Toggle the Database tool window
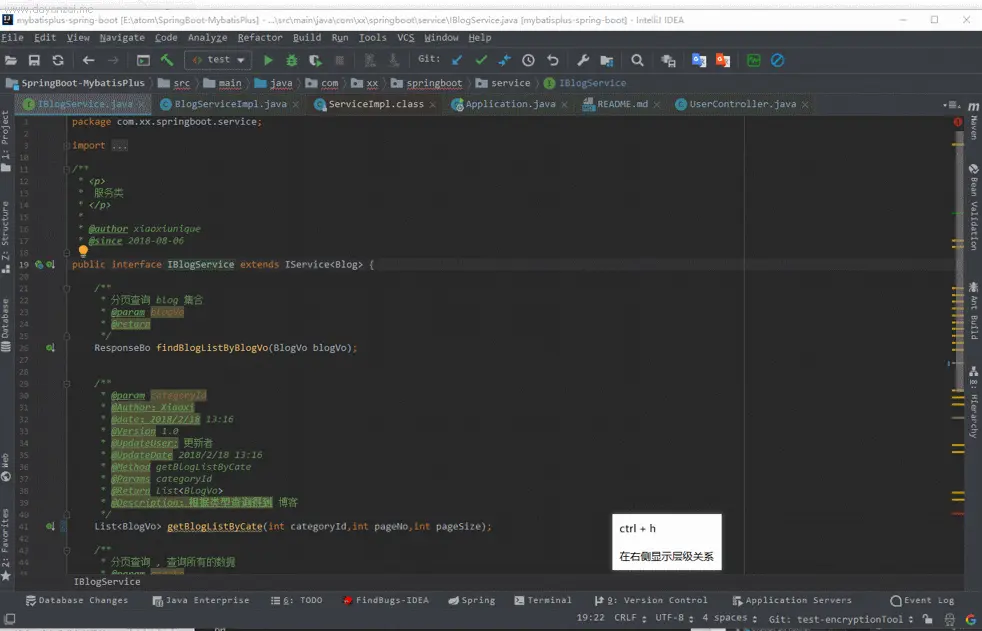 coord(6,324)
